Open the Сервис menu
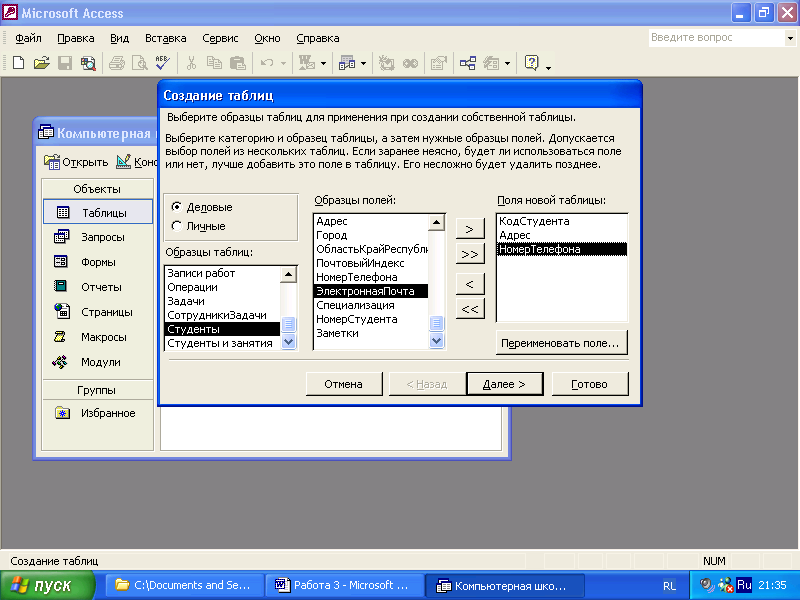Screen dimensions: 800x600 pyautogui.click(x=220, y=38)
